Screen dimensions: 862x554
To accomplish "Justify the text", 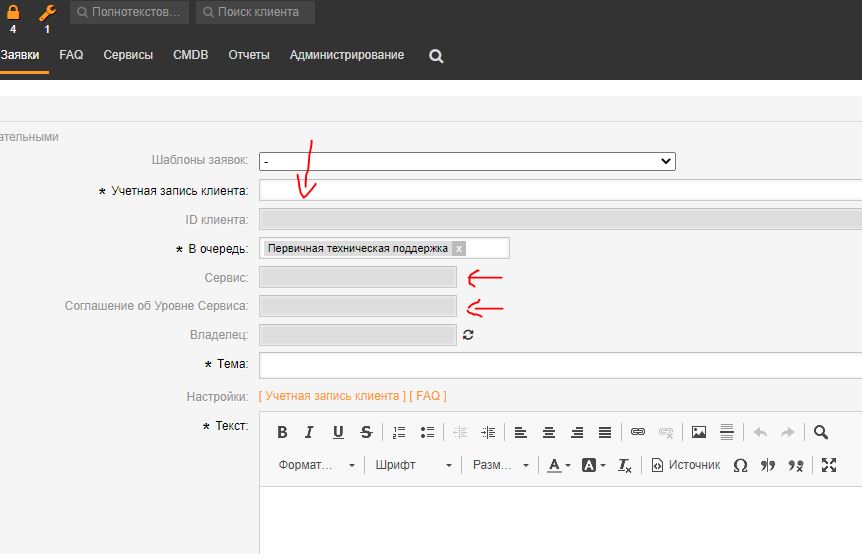I will 605,433.
